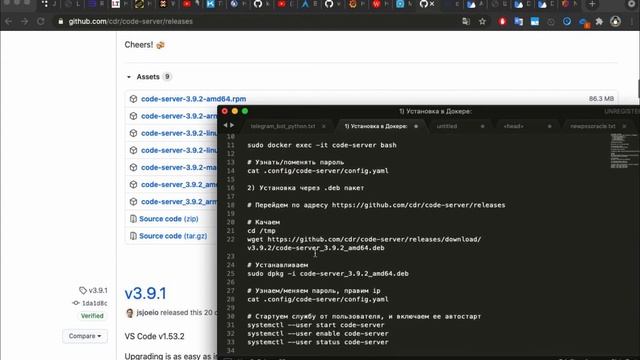640x360 pixels.
Task: Click the Assets count badge 9
Action: coord(167,77)
